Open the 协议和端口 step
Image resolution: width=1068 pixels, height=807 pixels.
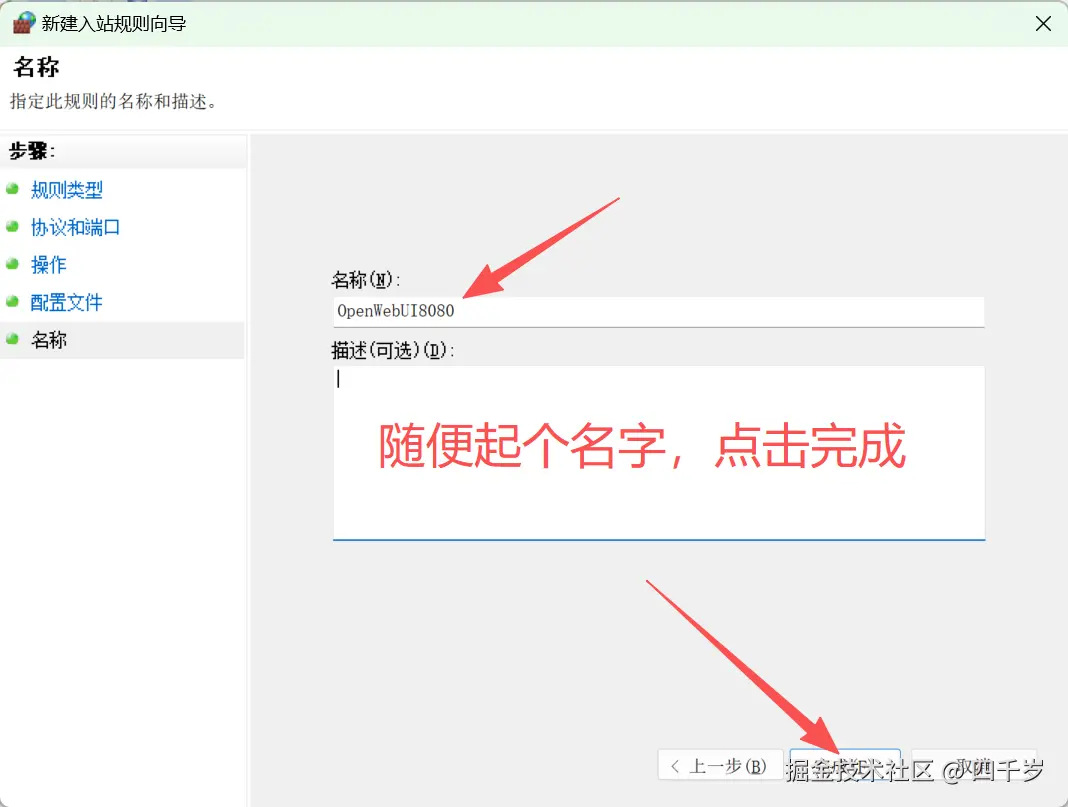[x=75, y=227]
